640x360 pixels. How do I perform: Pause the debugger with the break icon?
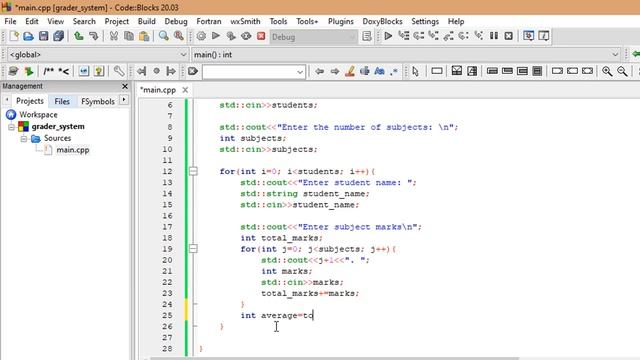(x=494, y=36)
